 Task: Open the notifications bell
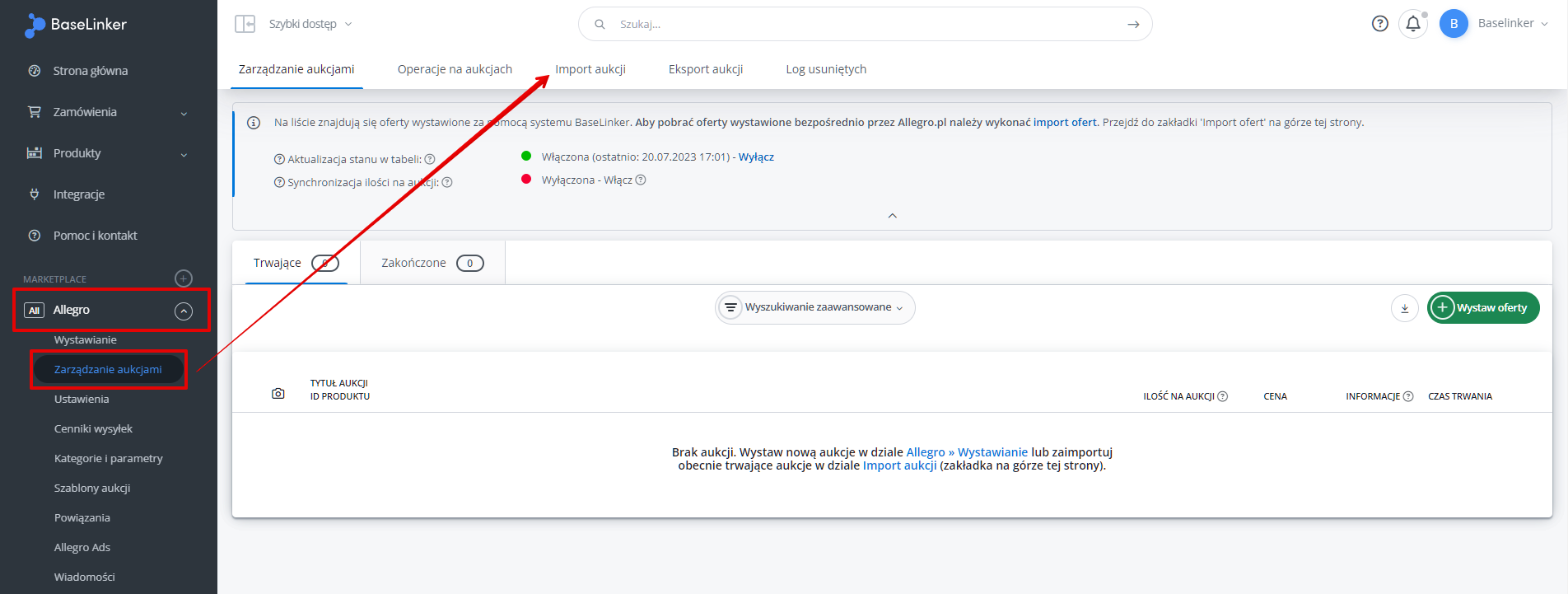(1413, 24)
